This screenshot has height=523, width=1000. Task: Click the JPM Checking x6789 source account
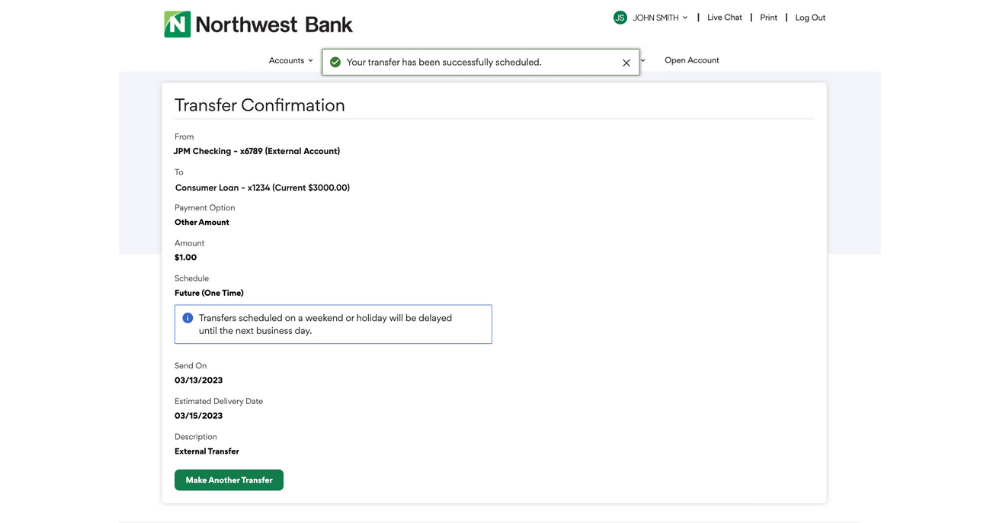(257, 151)
